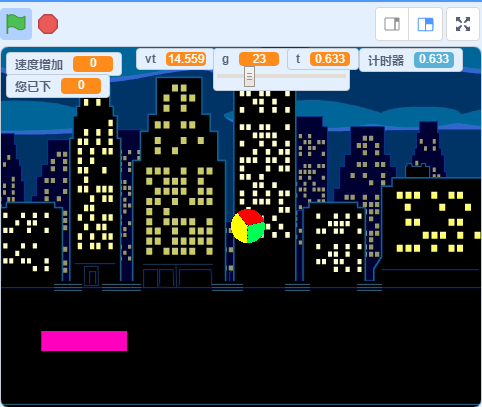Select the 您已下 variable monitor label
This screenshot has height=407, width=482.
(33, 86)
